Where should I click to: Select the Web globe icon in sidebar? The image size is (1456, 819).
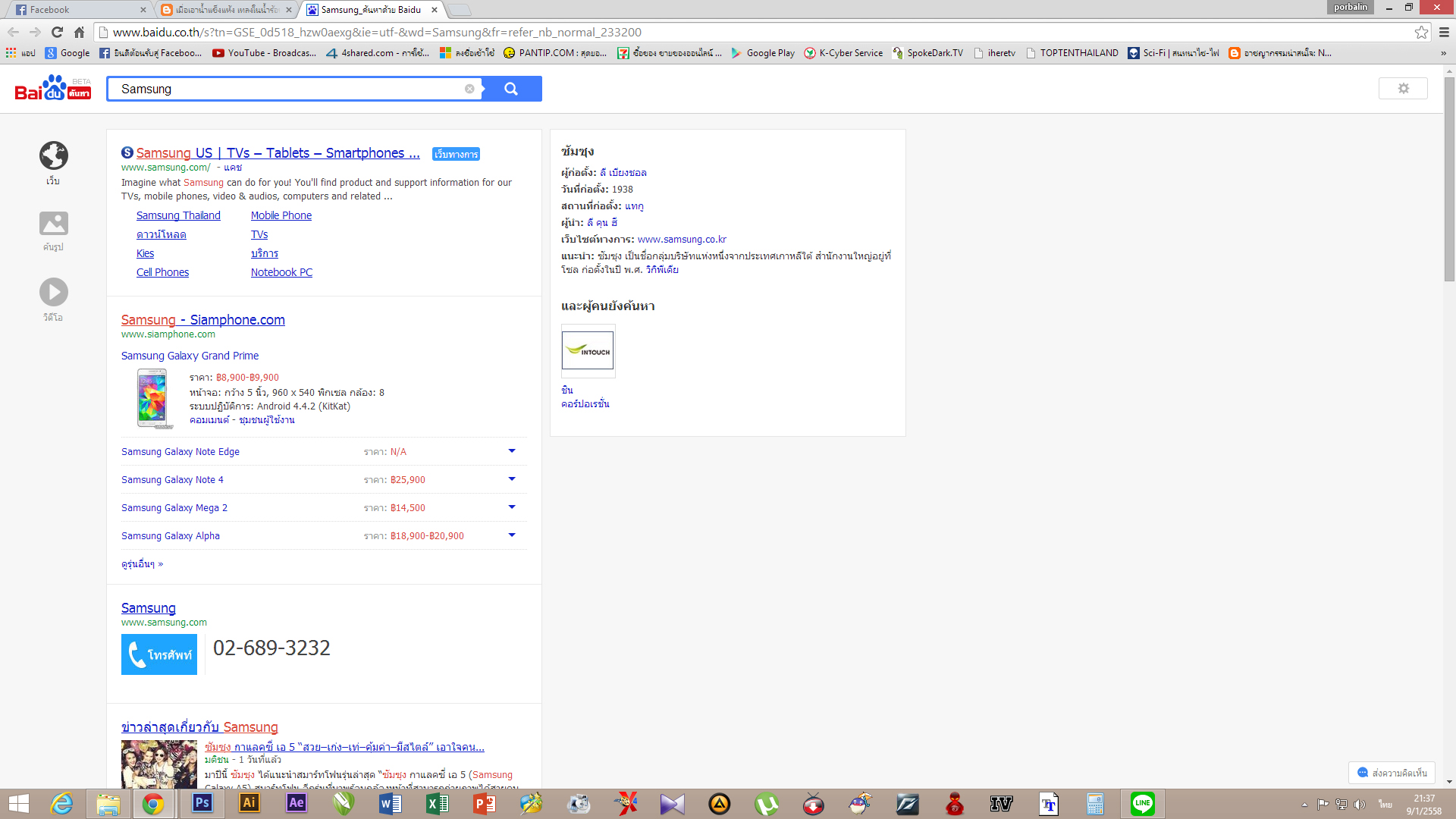(53, 156)
